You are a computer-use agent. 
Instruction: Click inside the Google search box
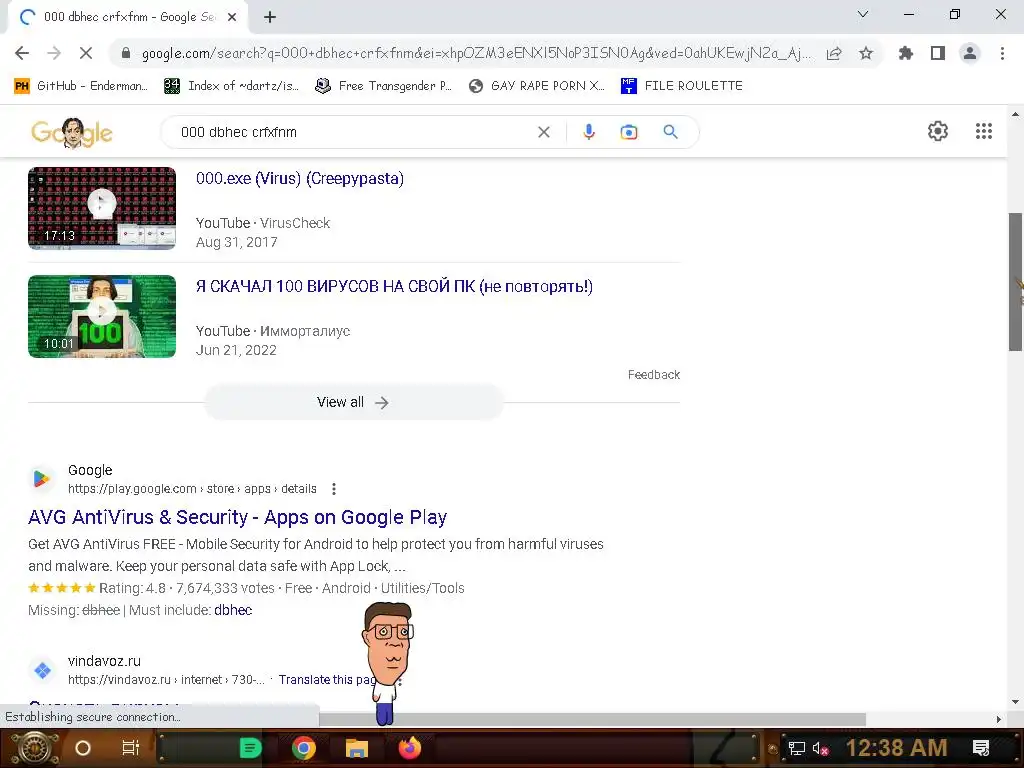click(356, 132)
